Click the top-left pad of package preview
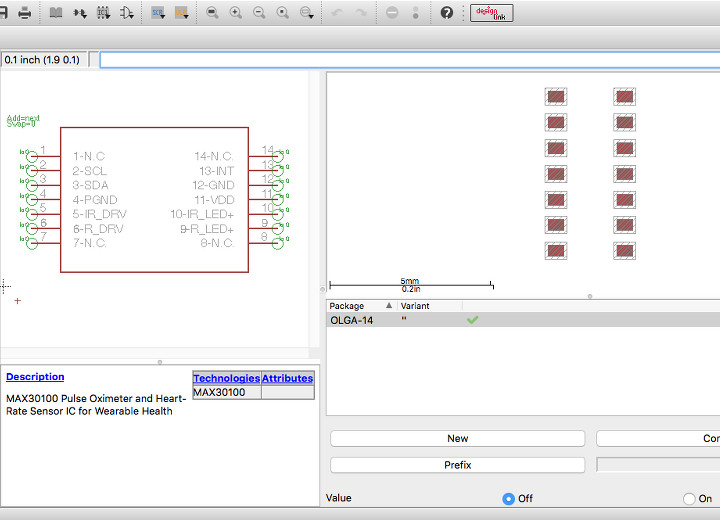 pos(556,96)
